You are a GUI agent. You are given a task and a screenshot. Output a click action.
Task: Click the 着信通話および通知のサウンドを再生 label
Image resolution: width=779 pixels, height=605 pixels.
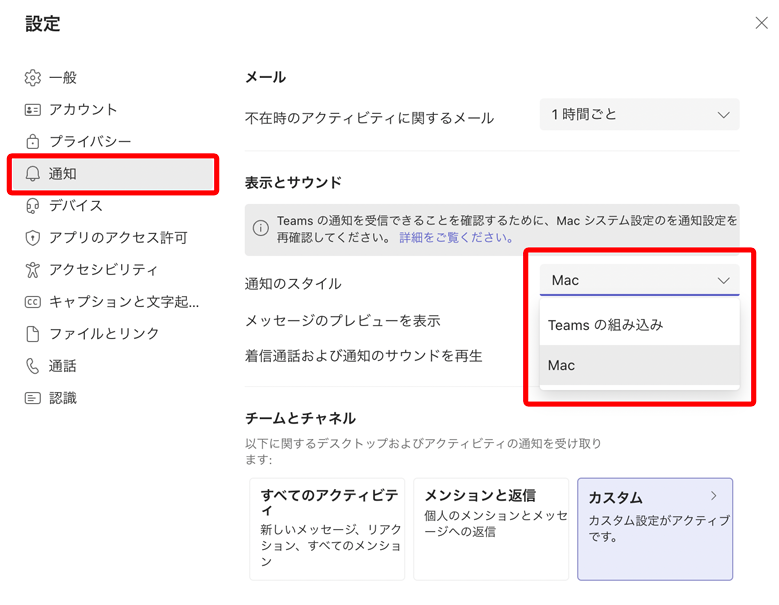pyautogui.click(x=364, y=356)
